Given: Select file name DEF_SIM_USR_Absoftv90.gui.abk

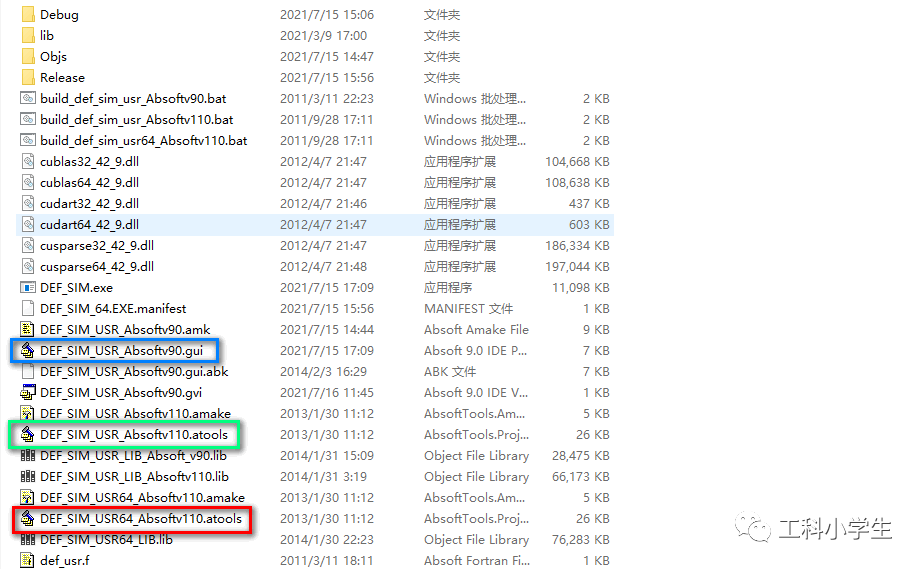Looking at the screenshot, I should coord(134,372).
